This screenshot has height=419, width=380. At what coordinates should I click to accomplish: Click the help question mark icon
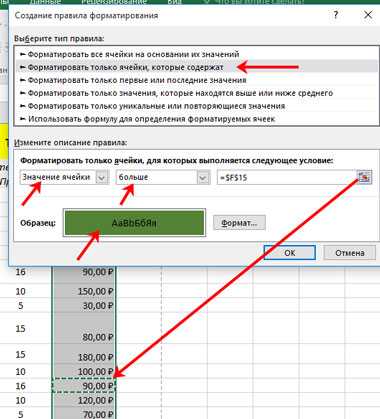pyautogui.click(x=336, y=15)
